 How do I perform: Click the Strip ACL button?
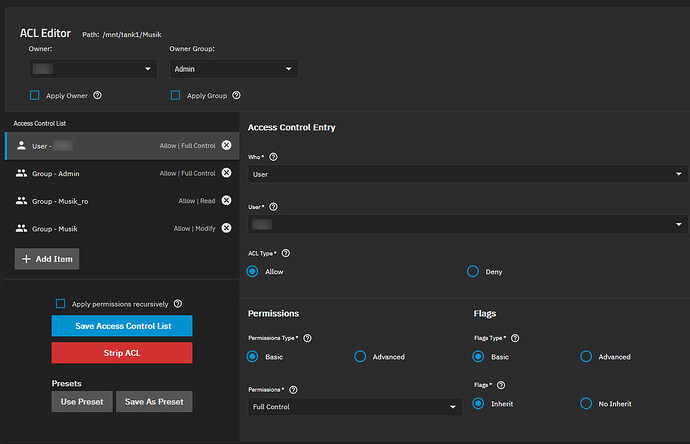point(121,353)
